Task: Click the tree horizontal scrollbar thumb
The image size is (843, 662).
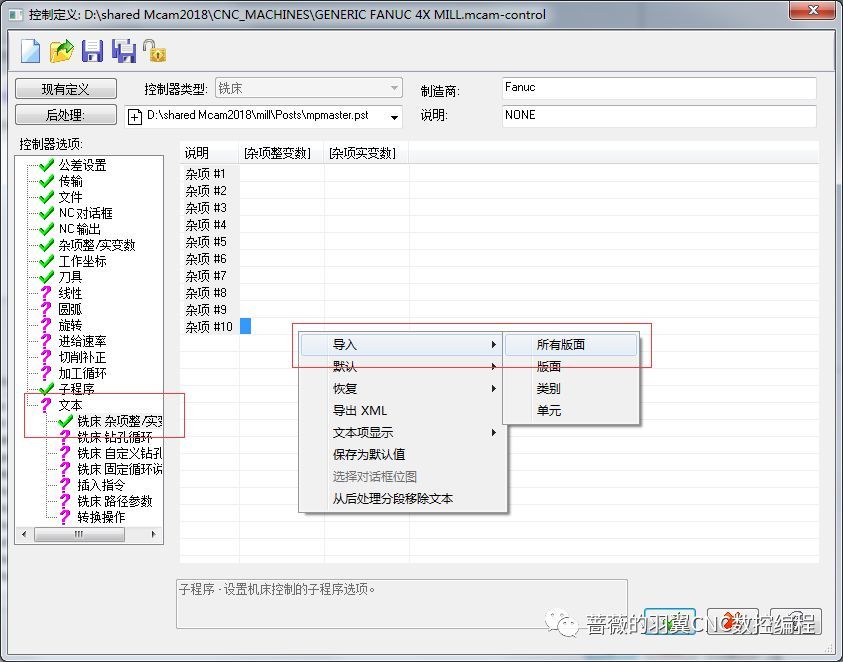Action: point(79,535)
